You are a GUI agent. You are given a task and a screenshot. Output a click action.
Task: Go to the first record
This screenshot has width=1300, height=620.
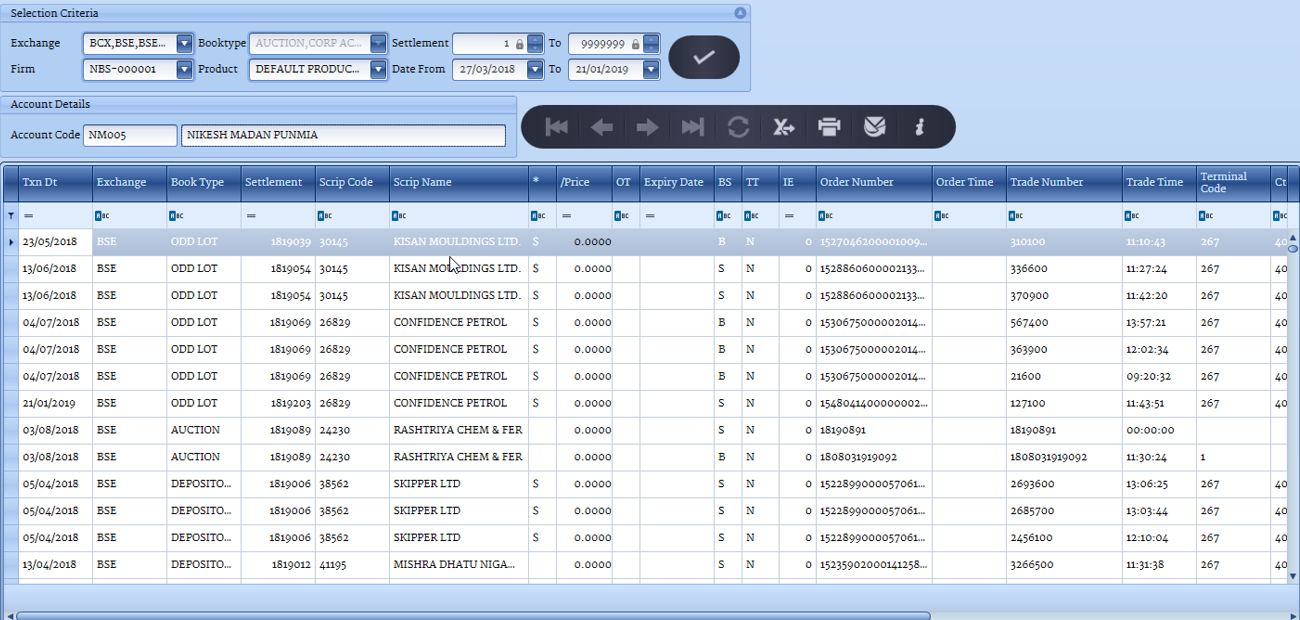click(x=557, y=127)
